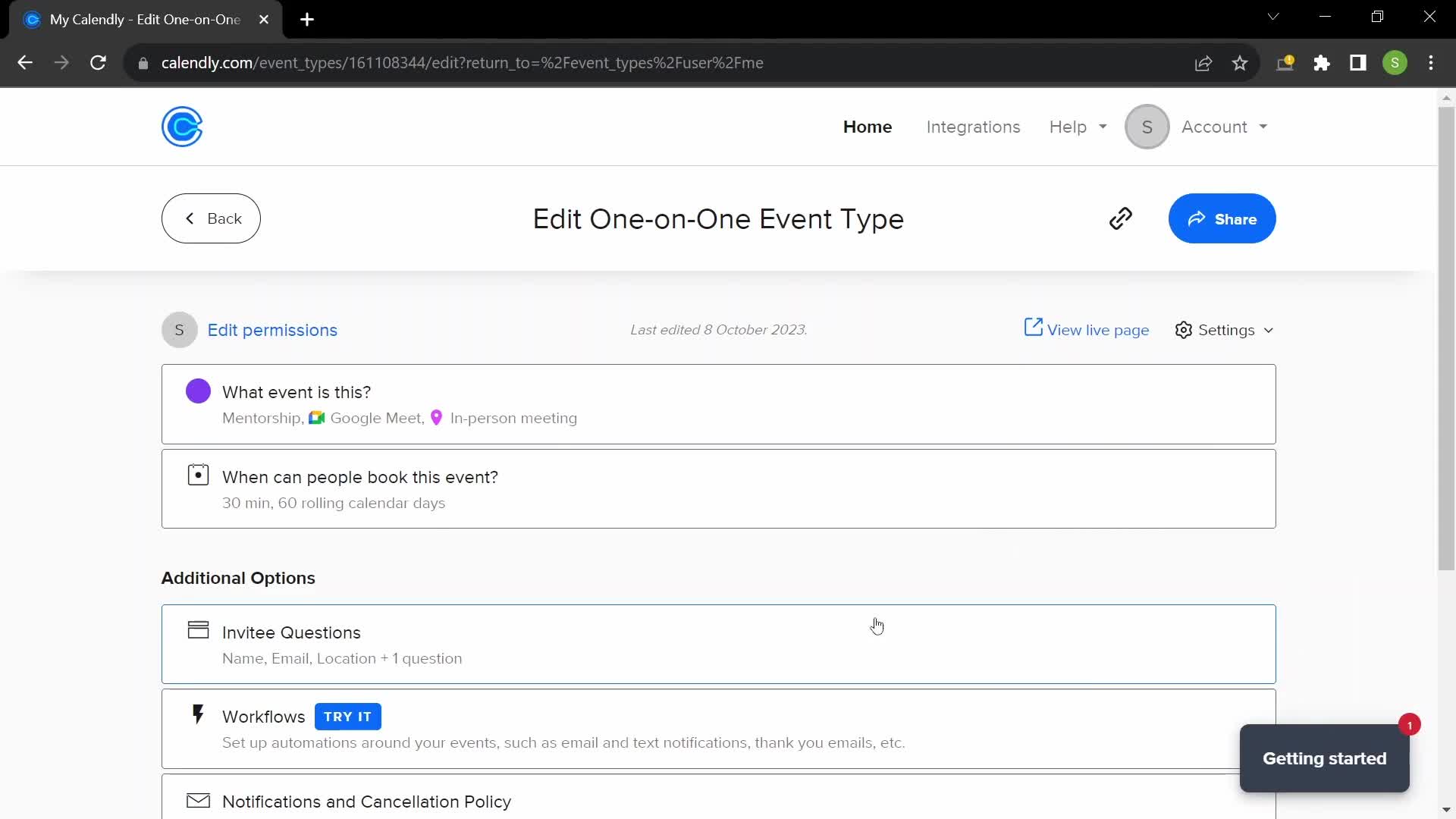Click the copy link icon
This screenshot has height=819, width=1456.
pos(1121,219)
